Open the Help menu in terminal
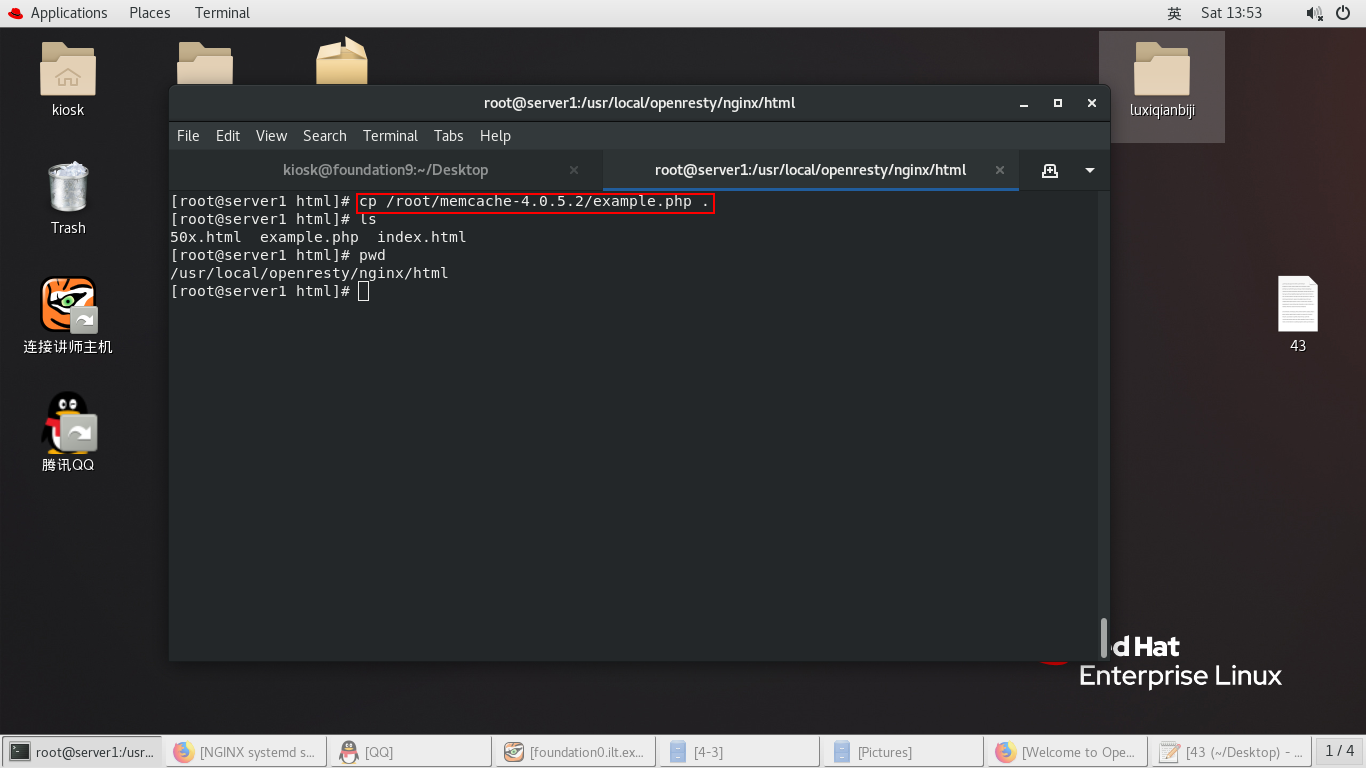This screenshot has height=768, width=1366. [495, 136]
